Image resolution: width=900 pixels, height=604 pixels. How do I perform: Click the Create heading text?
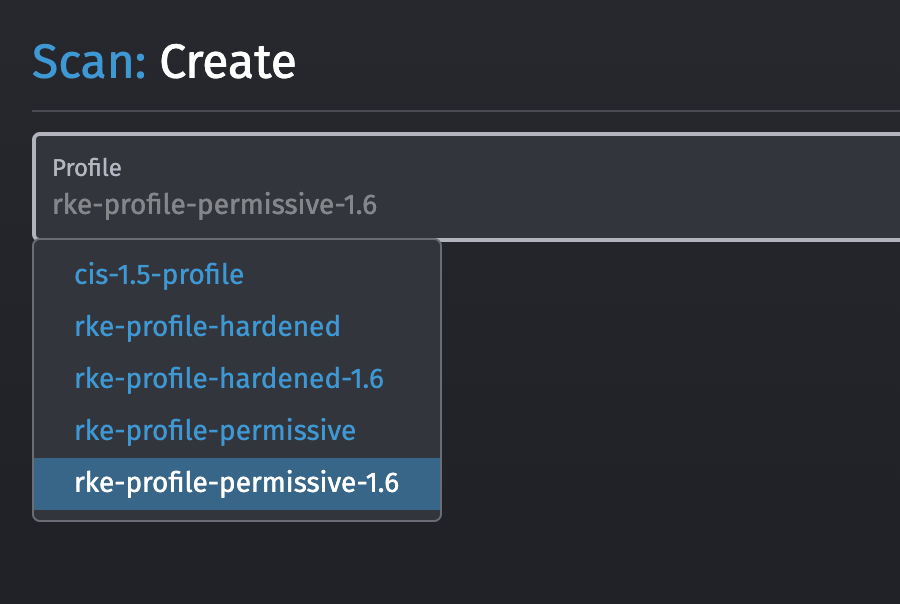pos(227,62)
